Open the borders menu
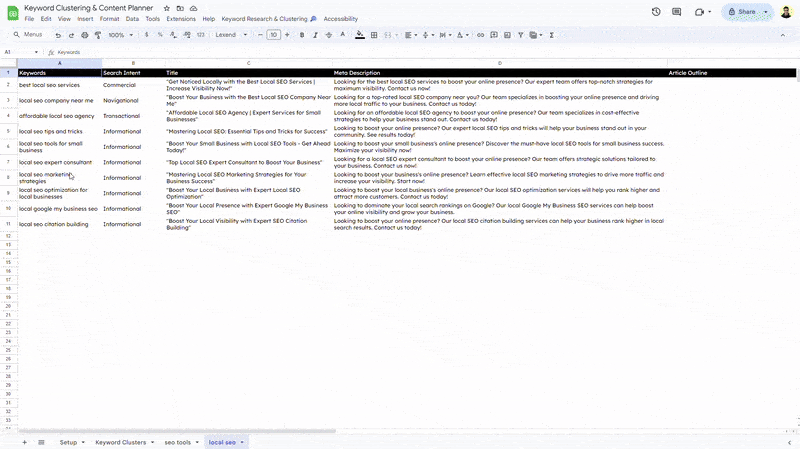Viewport: 800px width, 449px height. [374, 35]
